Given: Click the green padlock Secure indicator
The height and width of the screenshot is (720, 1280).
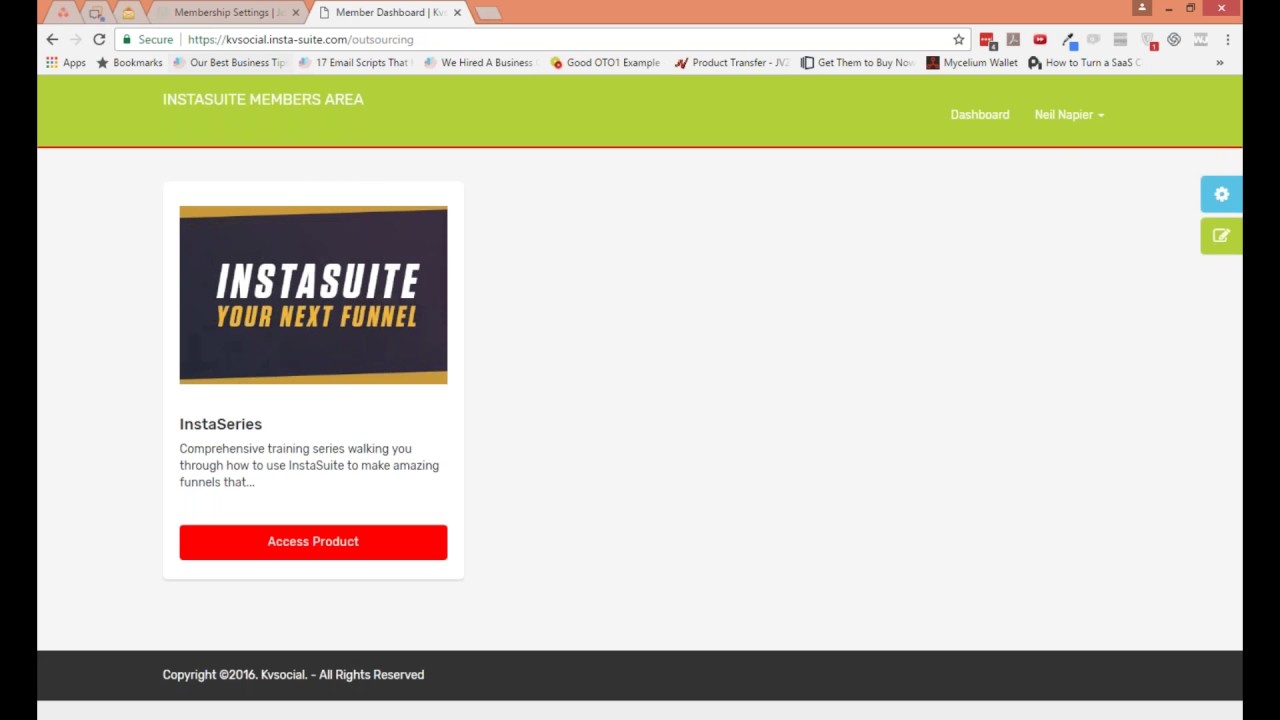Looking at the screenshot, I should pos(148,40).
